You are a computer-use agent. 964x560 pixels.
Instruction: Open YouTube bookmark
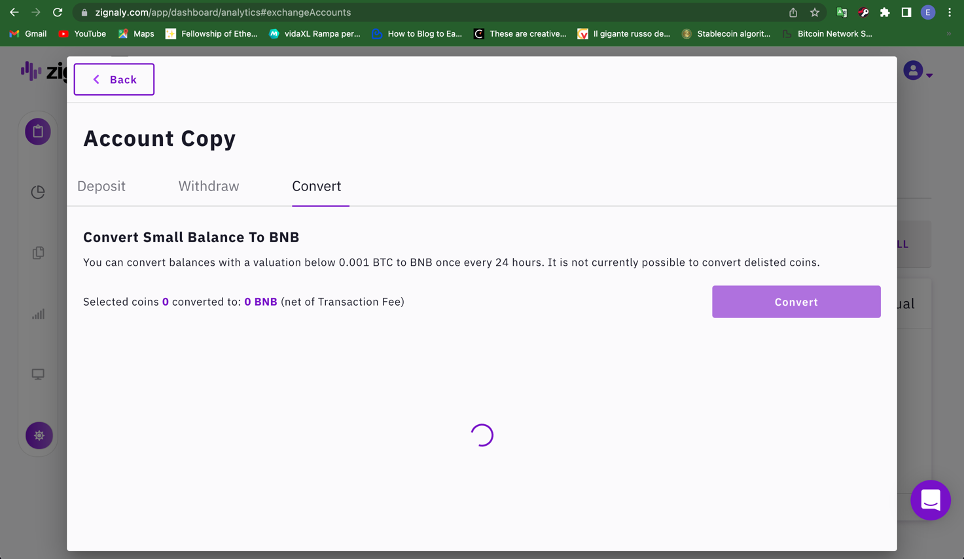[x=82, y=34]
